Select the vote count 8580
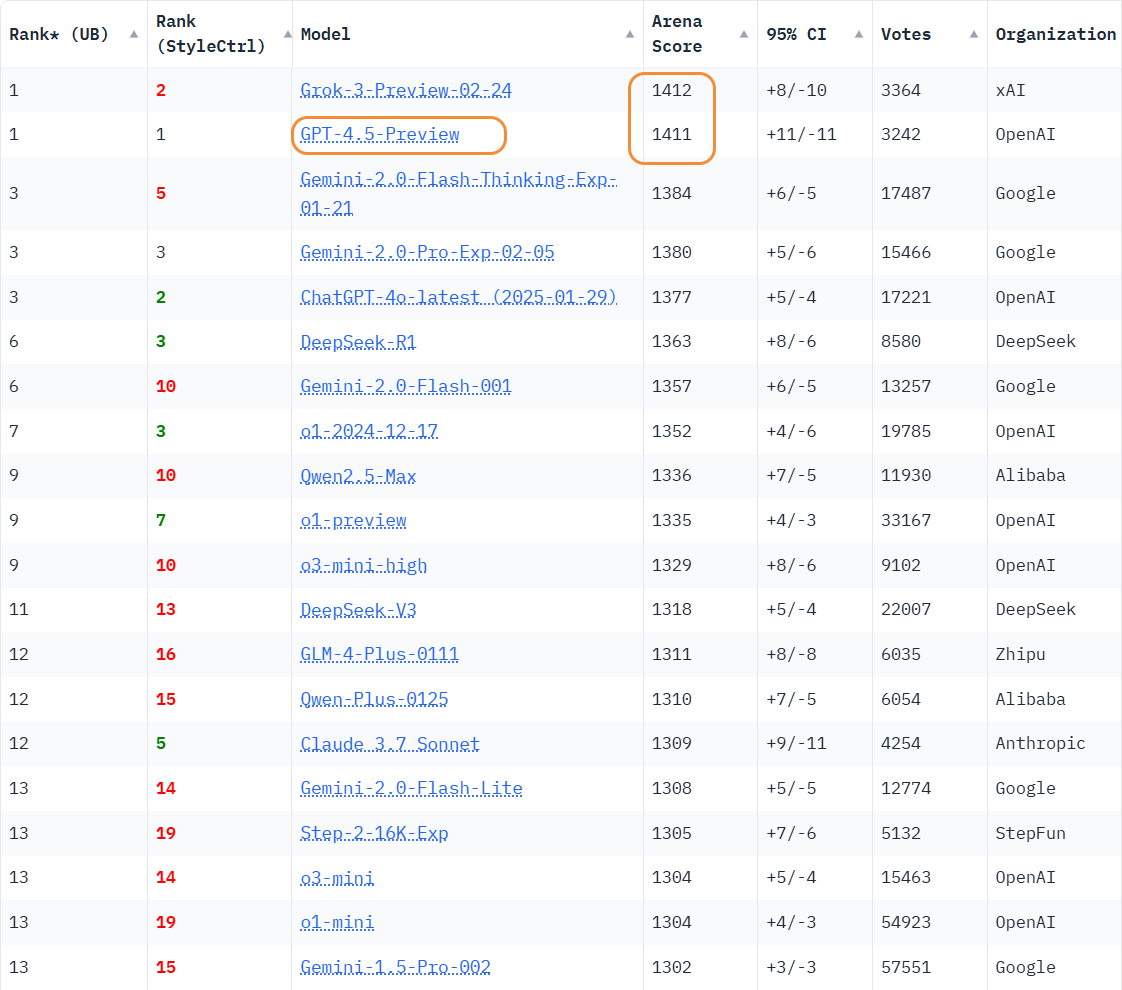 pyautogui.click(x=901, y=342)
